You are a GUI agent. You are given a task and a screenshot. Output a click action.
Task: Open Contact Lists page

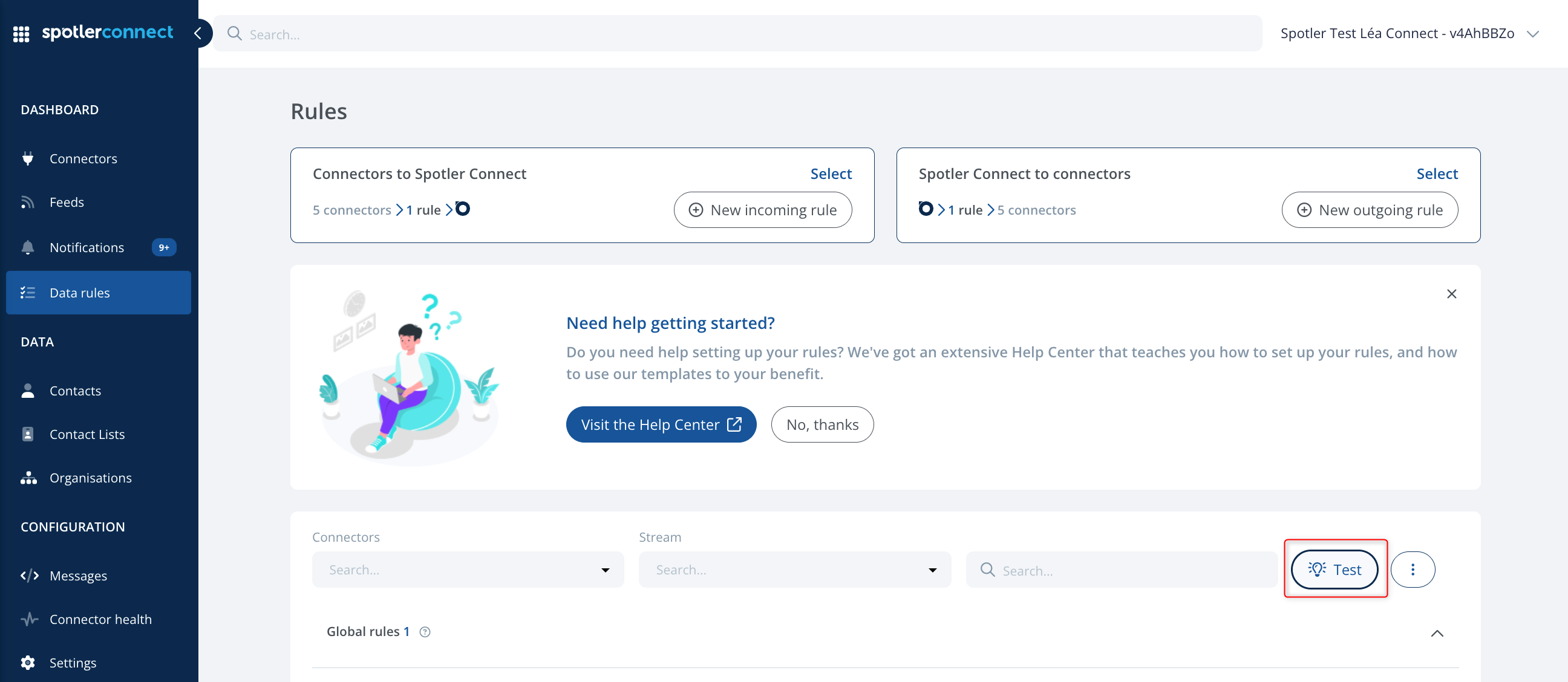tap(99, 434)
